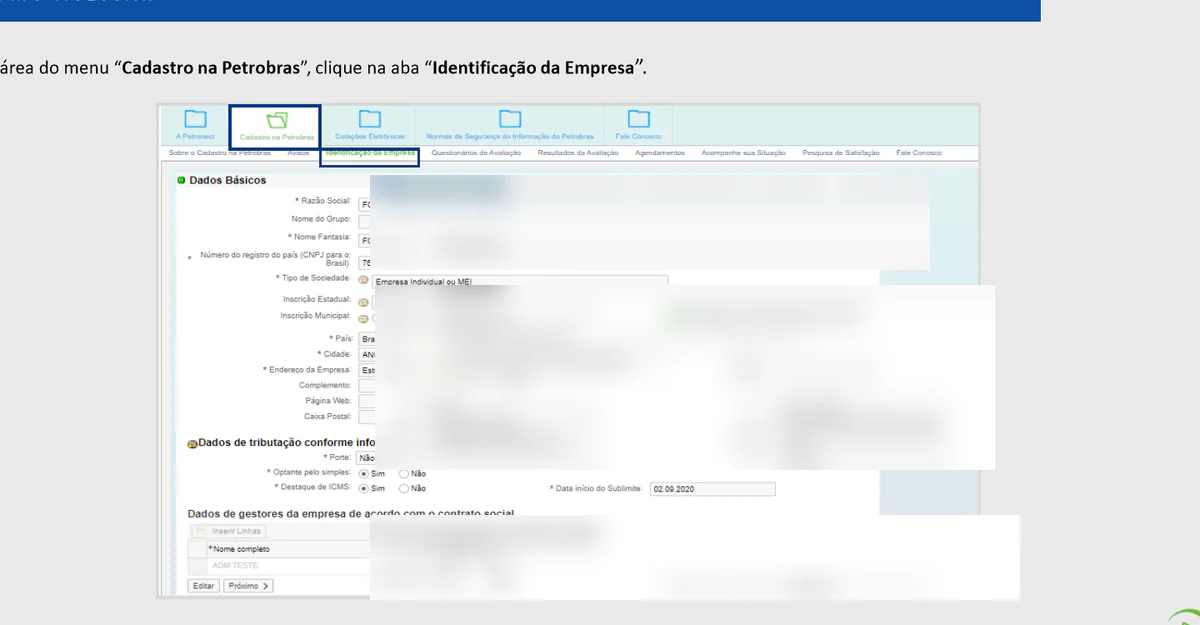The height and width of the screenshot is (625, 1200).
Task: Select Não for Destaque de ICMS
Action: click(404, 488)
